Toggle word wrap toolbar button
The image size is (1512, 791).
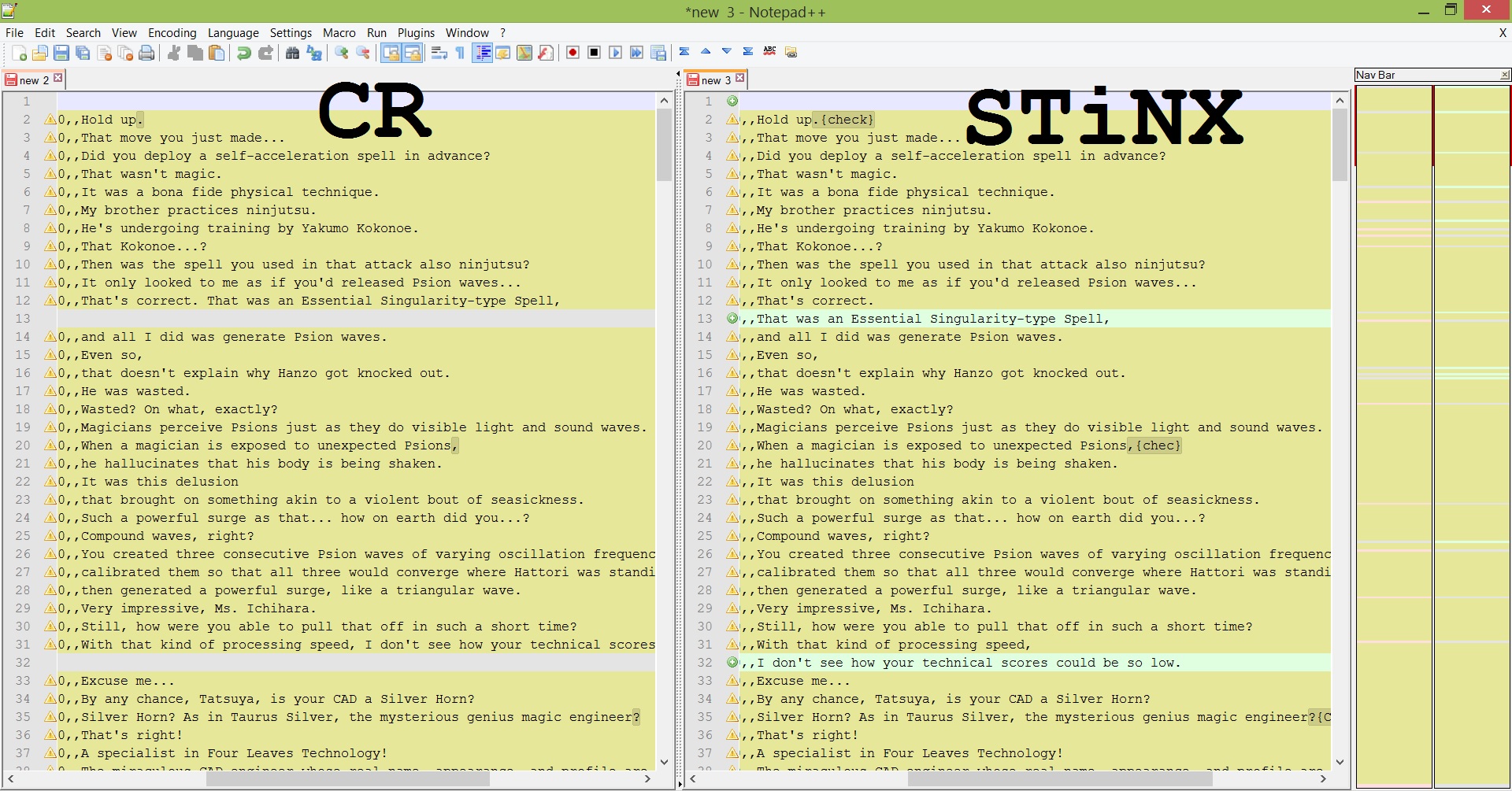pos(439,53)
